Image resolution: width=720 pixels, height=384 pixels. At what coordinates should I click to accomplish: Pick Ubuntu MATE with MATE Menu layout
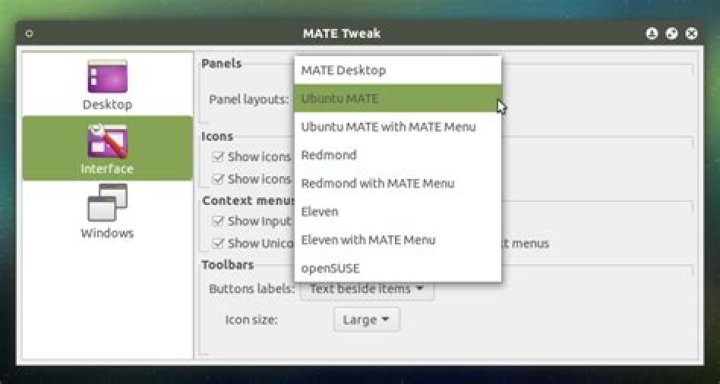[x=398, y=127]
